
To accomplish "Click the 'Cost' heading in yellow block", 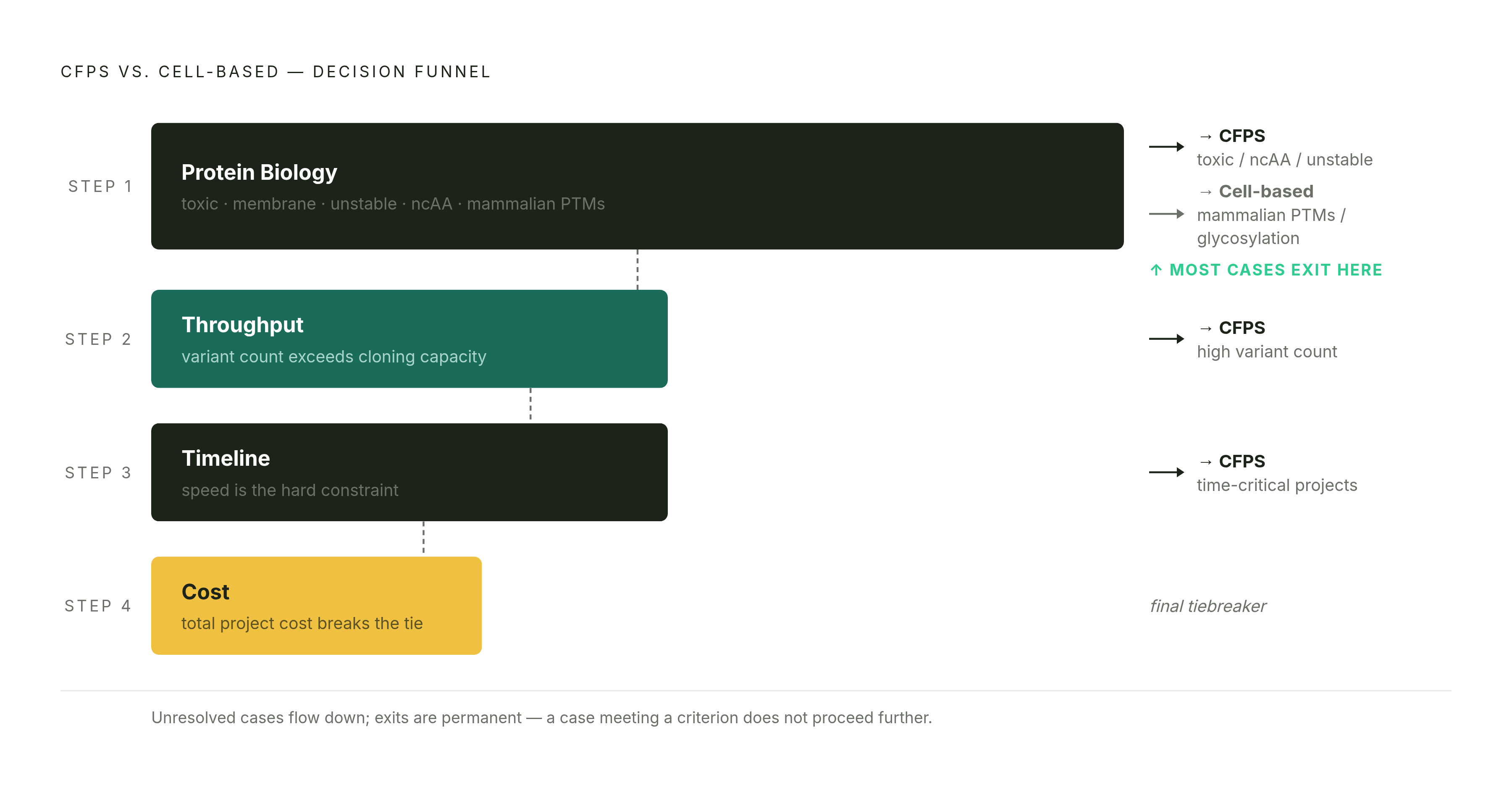I will (205, 592).
